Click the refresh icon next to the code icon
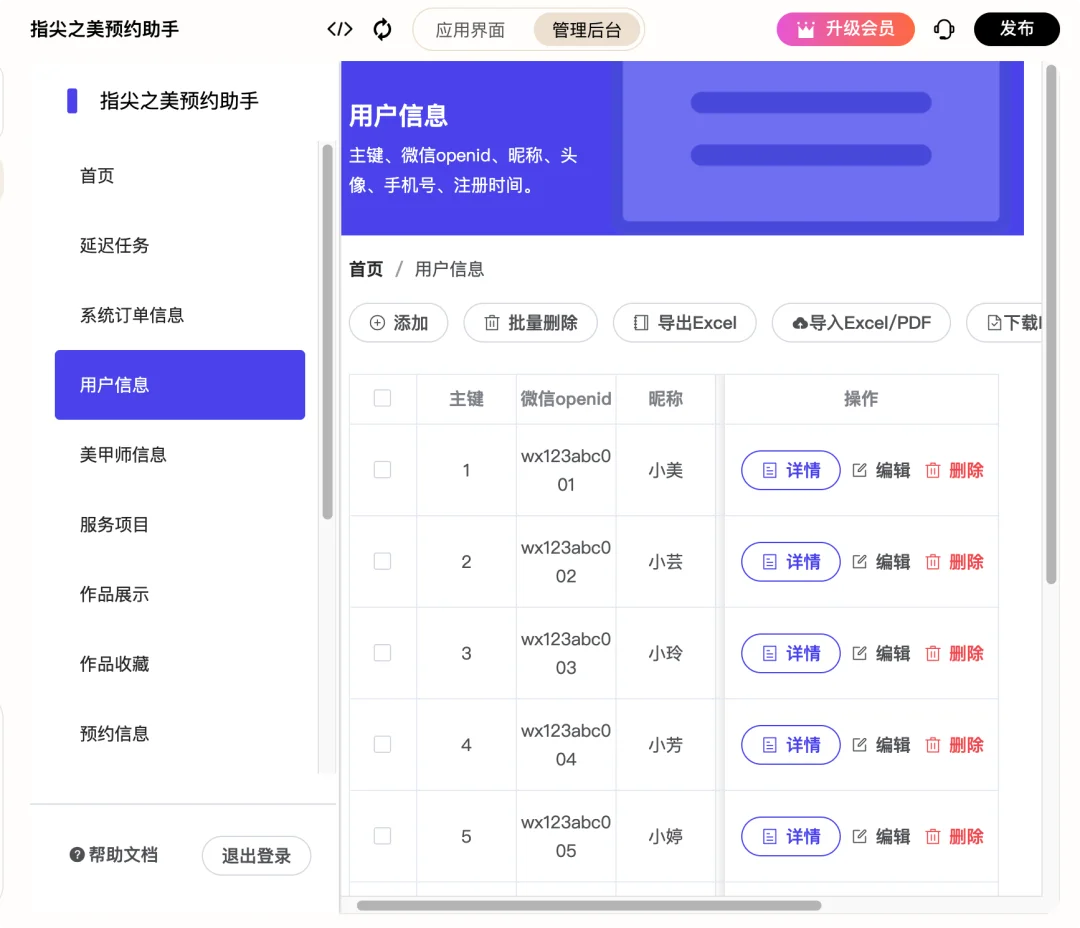Viewport: 1080px width, 928px height. click(x=383, y=29)
